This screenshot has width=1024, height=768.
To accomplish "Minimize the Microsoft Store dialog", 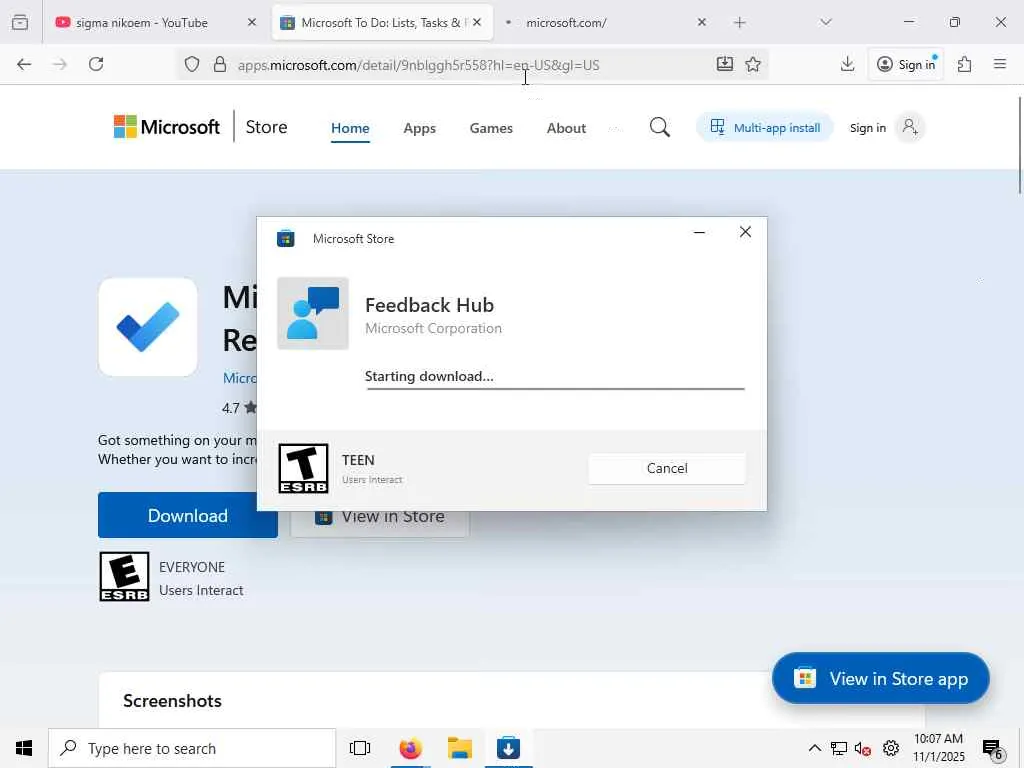I will (699, 232).
